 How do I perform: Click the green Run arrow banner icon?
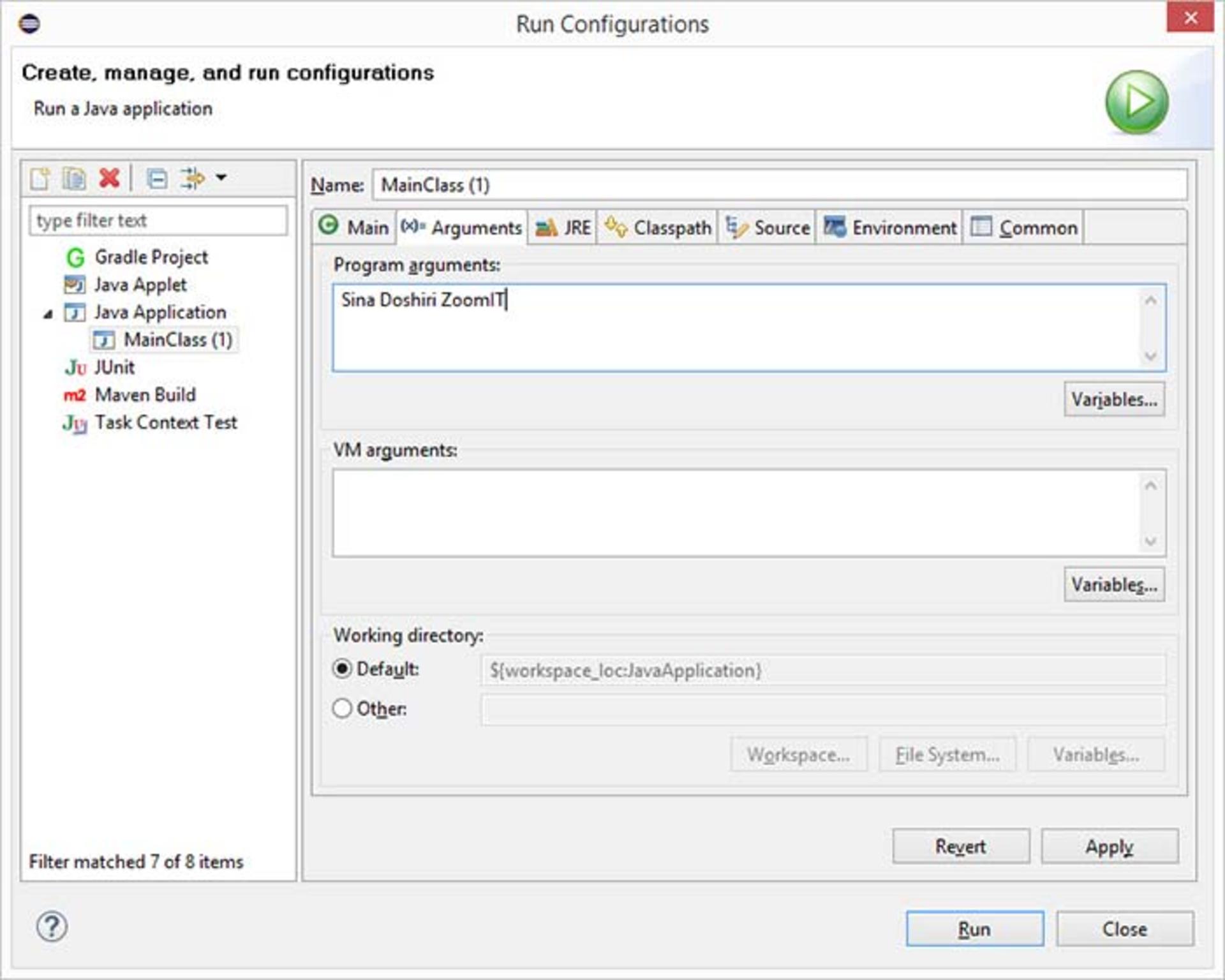[x=1137, y=102]
